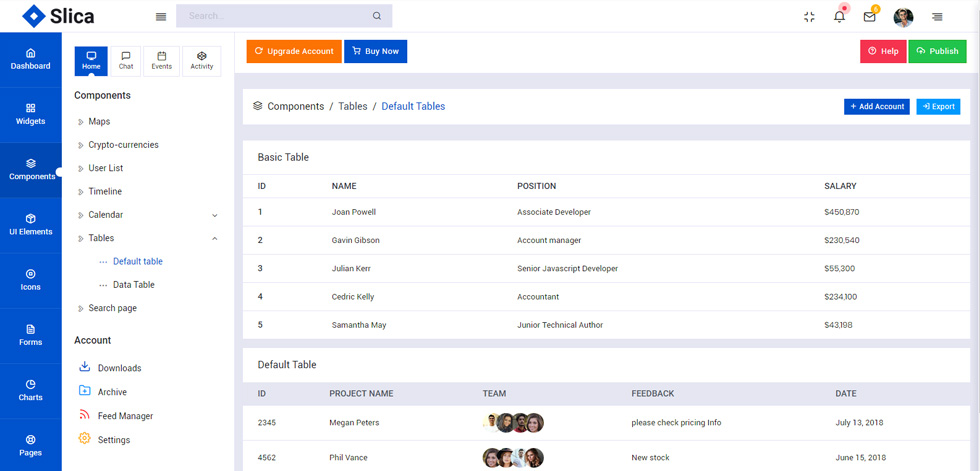Click Components breadcrumb link

[x=296, y=106]
